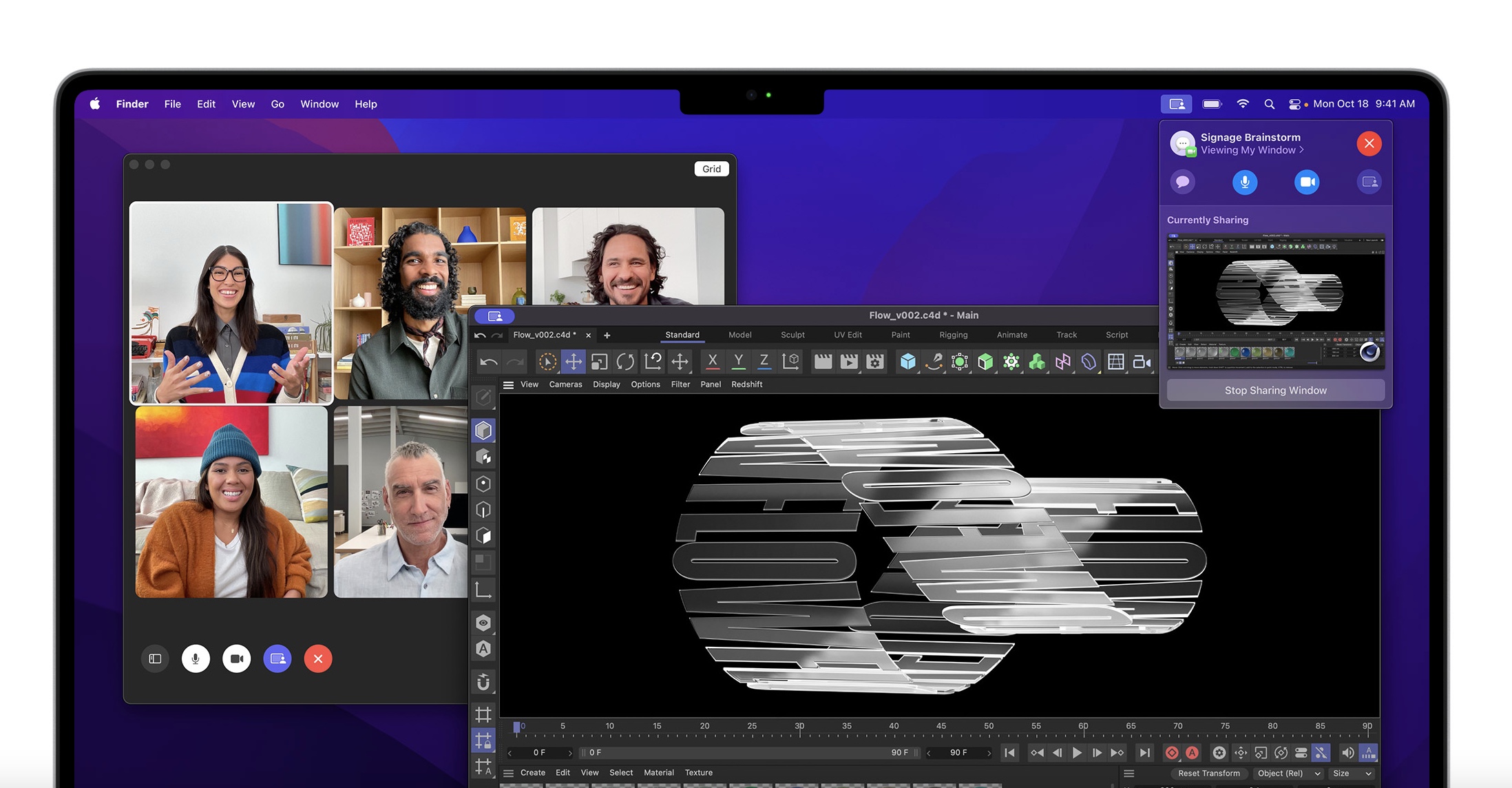This screenshot has height=788, width=1512.
Task: Open the Size dropdown
Action: click(1352, 774)
